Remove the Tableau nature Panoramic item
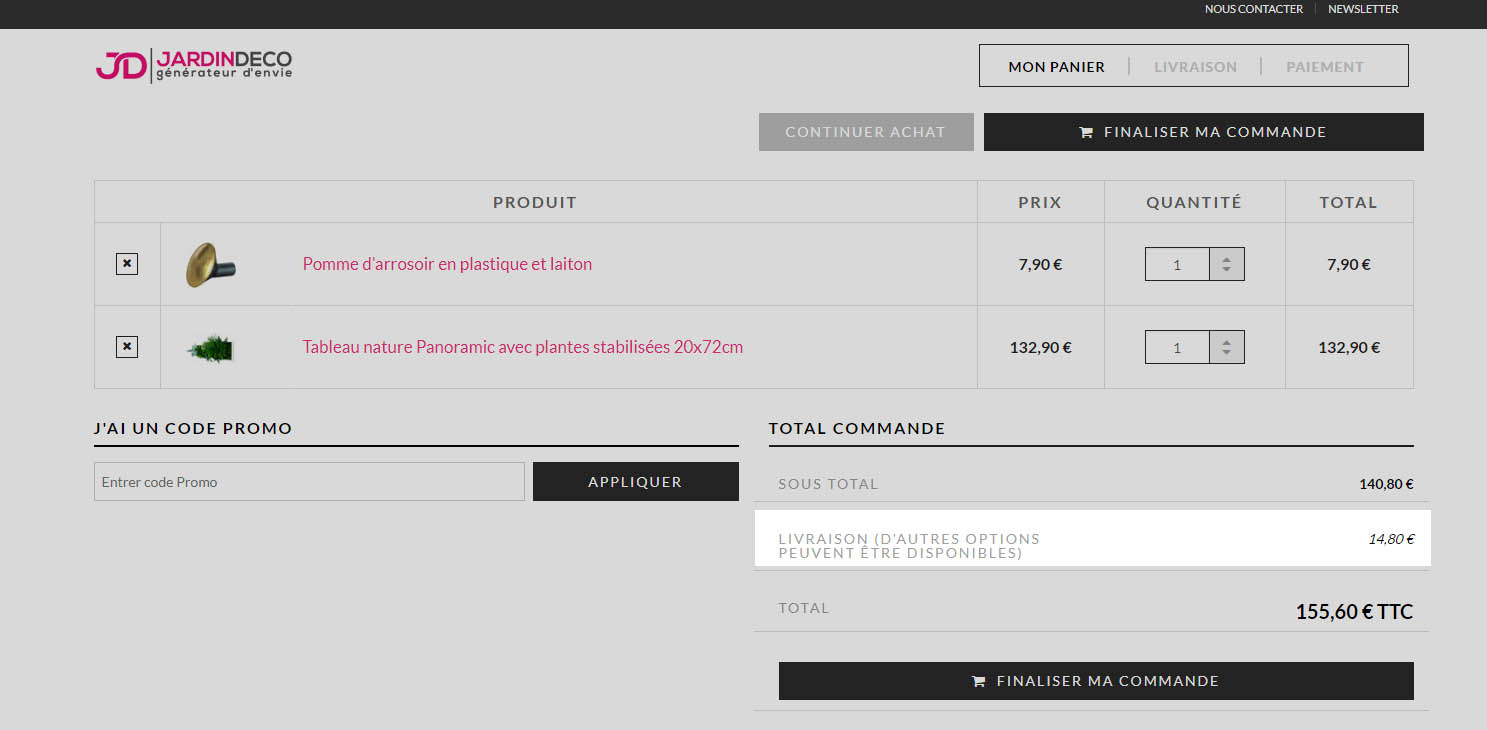Viewport: 1487px width, 730px height. coord(127,347)
